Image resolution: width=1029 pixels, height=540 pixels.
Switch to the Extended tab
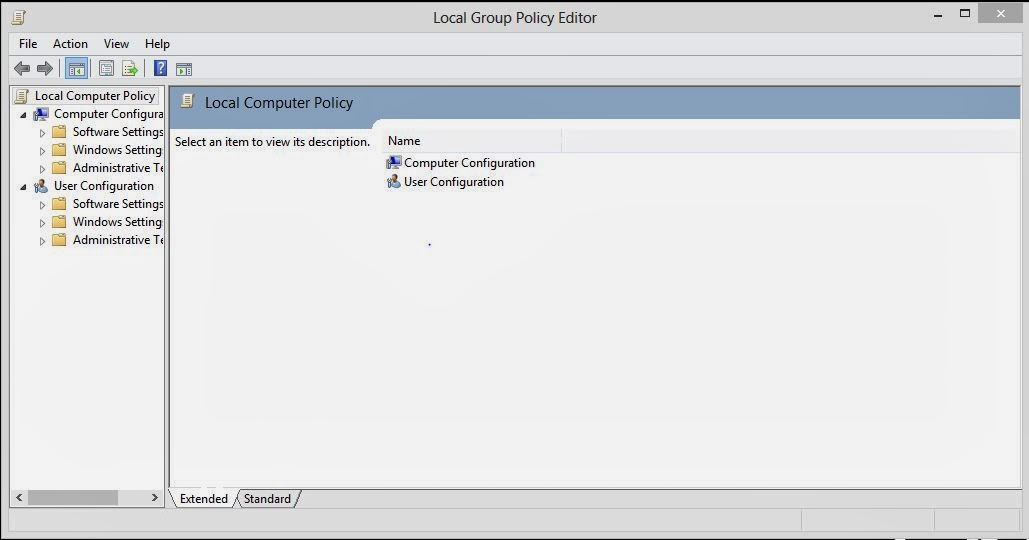click(203, 499)
